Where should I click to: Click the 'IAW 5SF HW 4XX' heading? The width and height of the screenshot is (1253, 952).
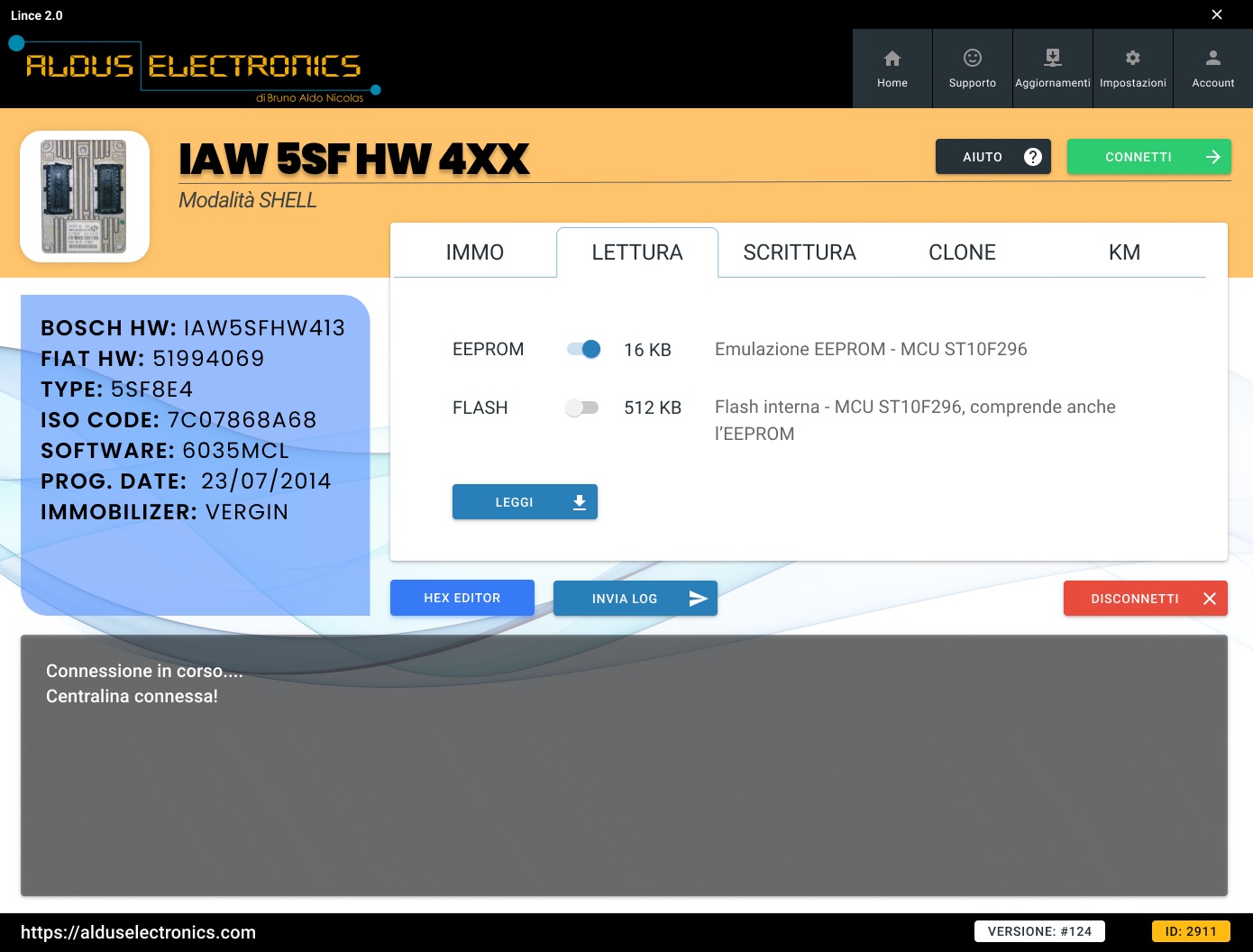tap(354, 159)
